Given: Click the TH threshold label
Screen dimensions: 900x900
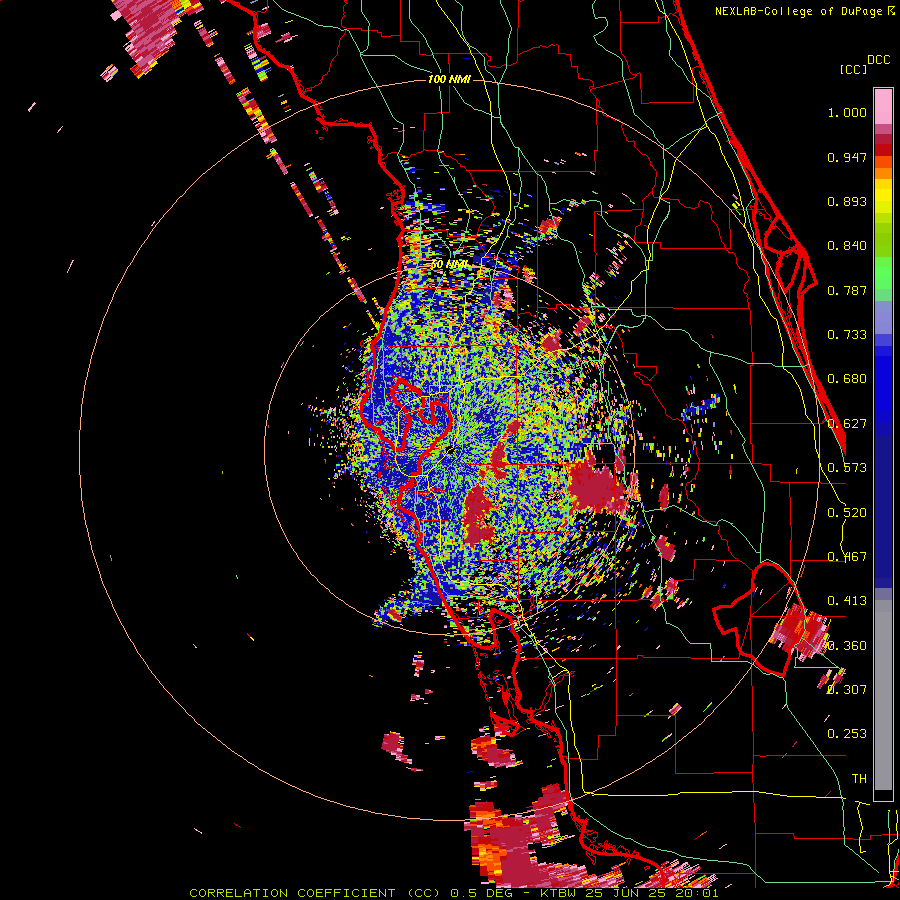Looking at the screenshot, I should [859, 779].
